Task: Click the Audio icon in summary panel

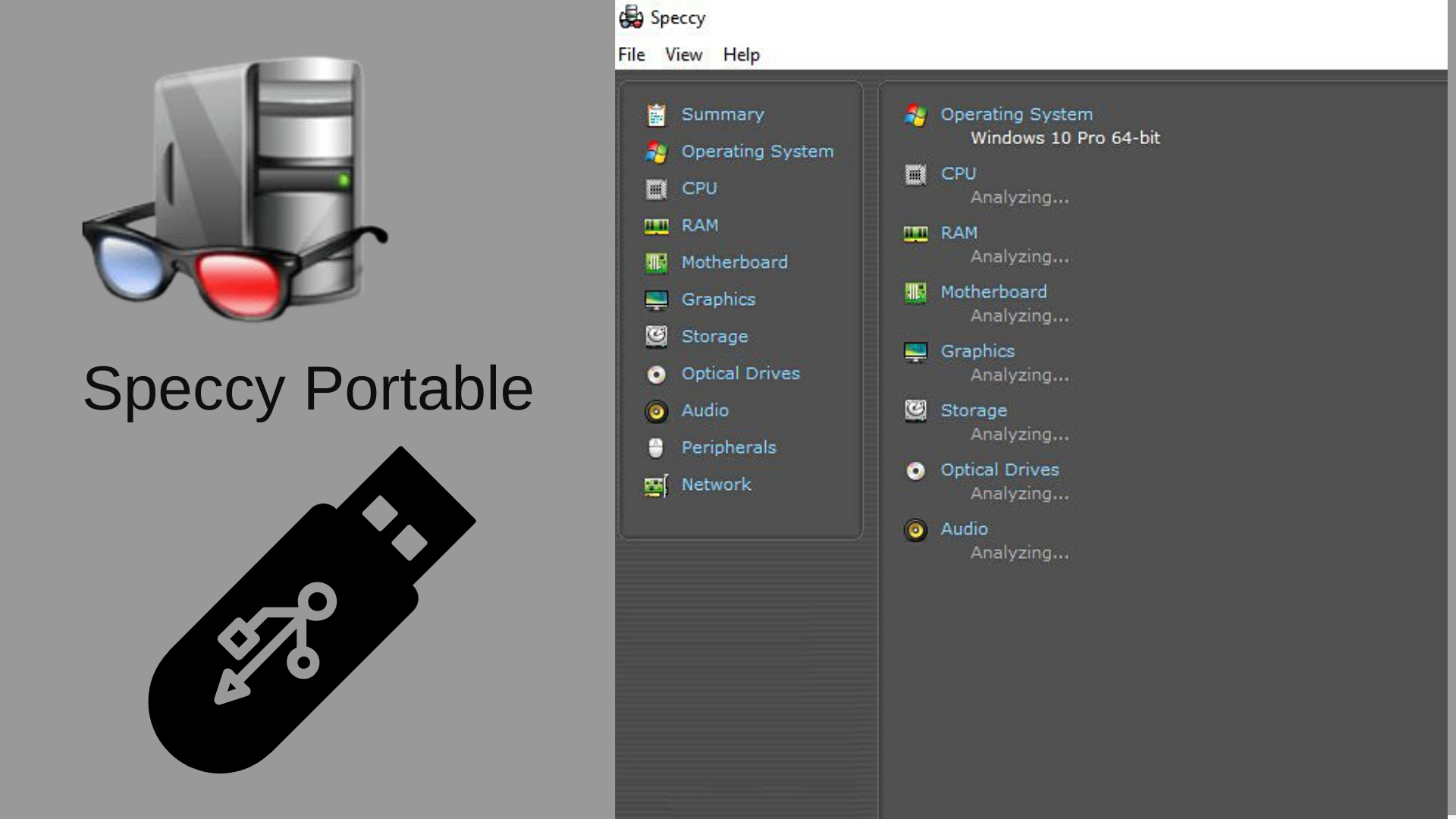Action: 915,530
